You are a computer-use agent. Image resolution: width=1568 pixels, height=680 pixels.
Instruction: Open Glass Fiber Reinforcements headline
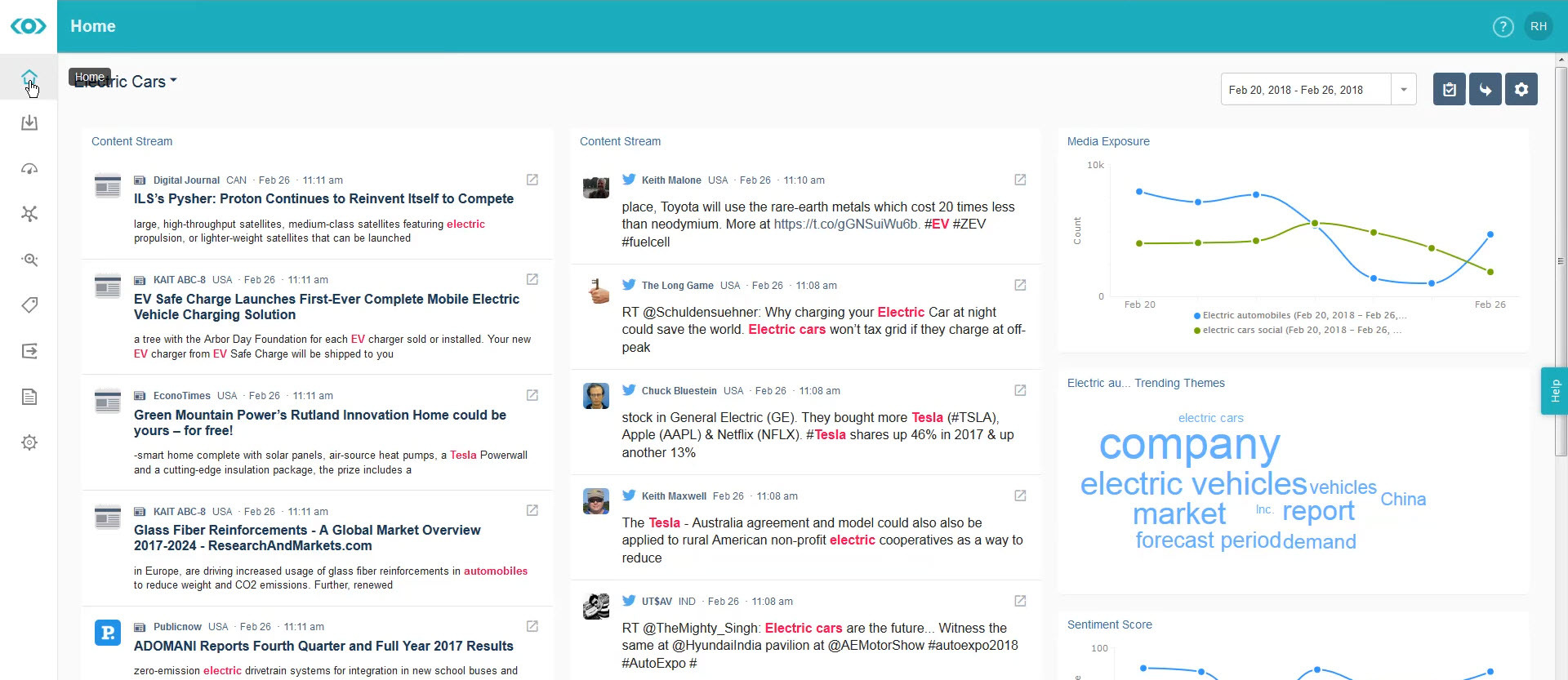[x=307, y=538]
